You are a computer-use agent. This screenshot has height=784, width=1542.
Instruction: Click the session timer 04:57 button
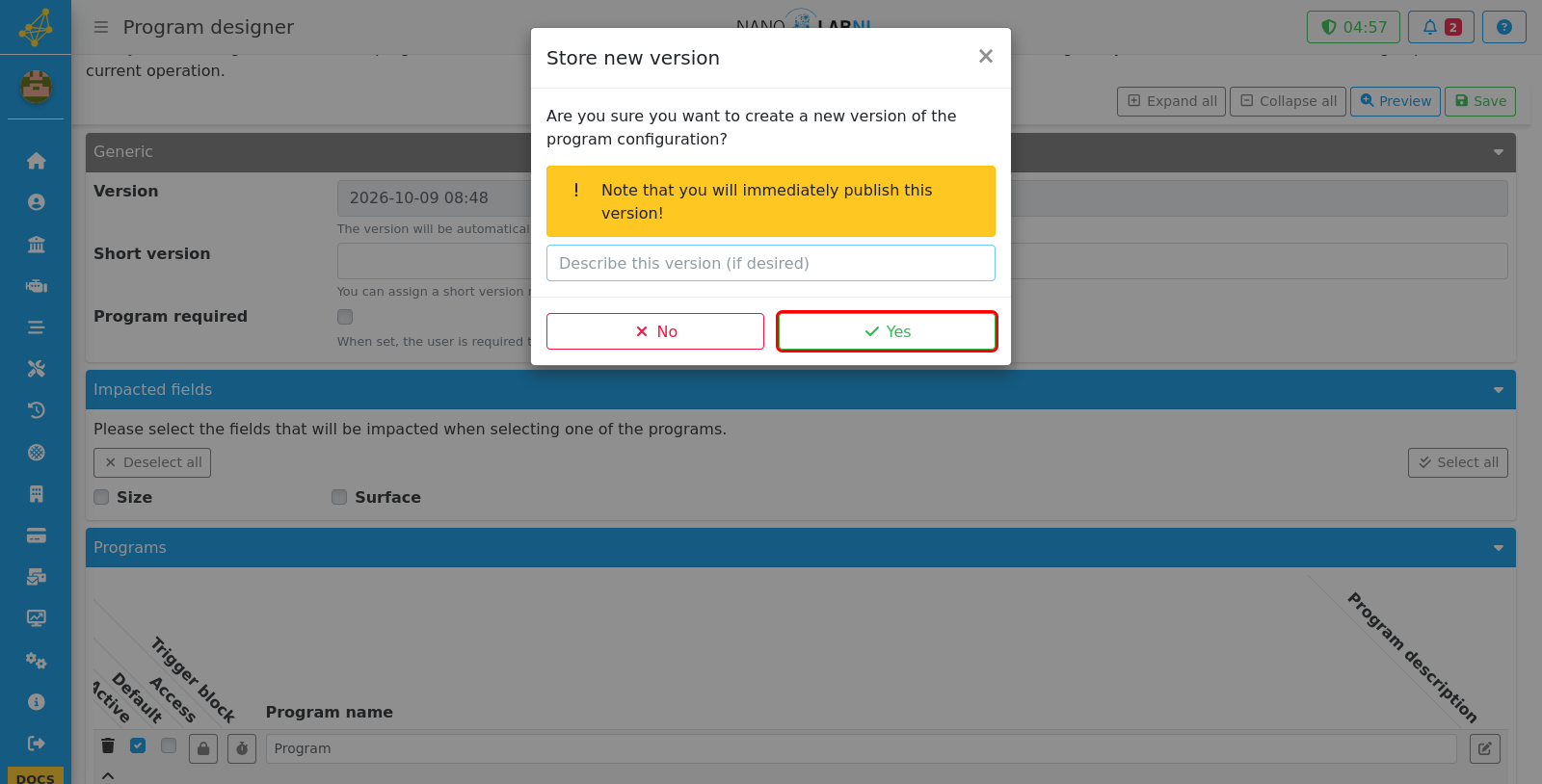click(x=1354, y=27)
